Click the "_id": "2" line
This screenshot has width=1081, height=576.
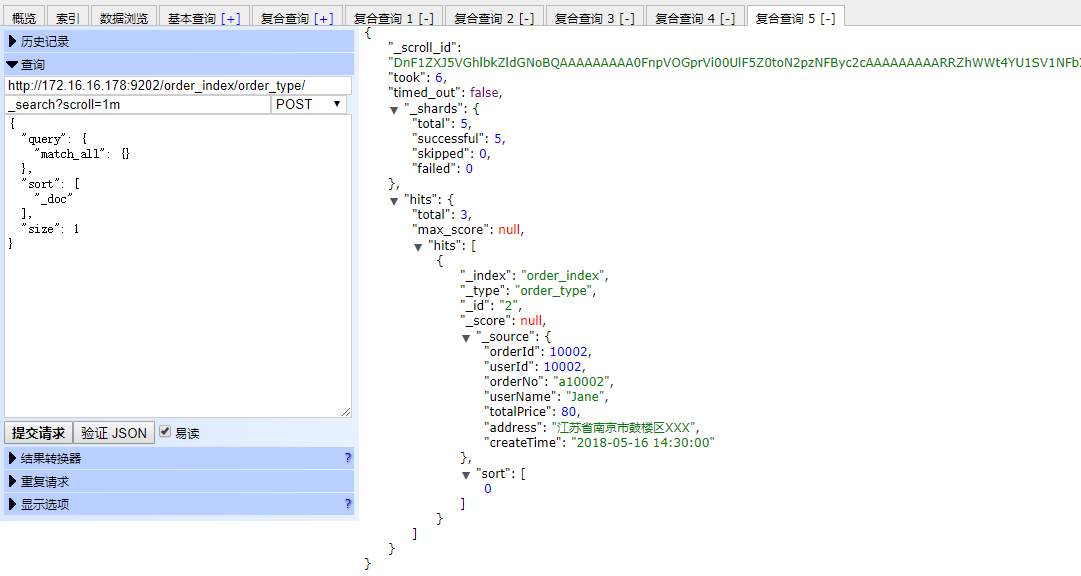491,306
